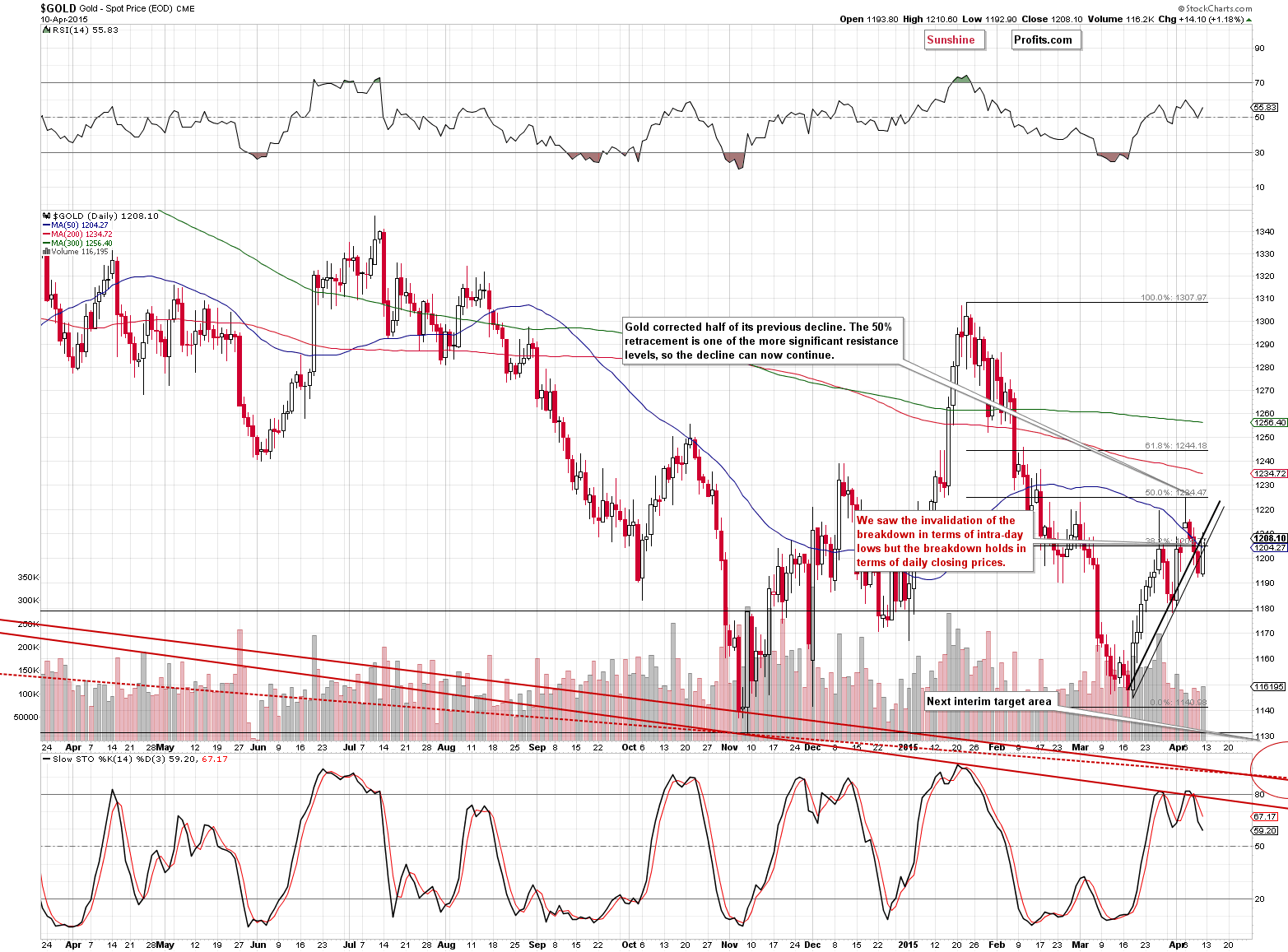The width and height of the screenshot is (1288, 952).
Task: Click the 1340 label on the price axis
Action: (x=1265, y=232)
